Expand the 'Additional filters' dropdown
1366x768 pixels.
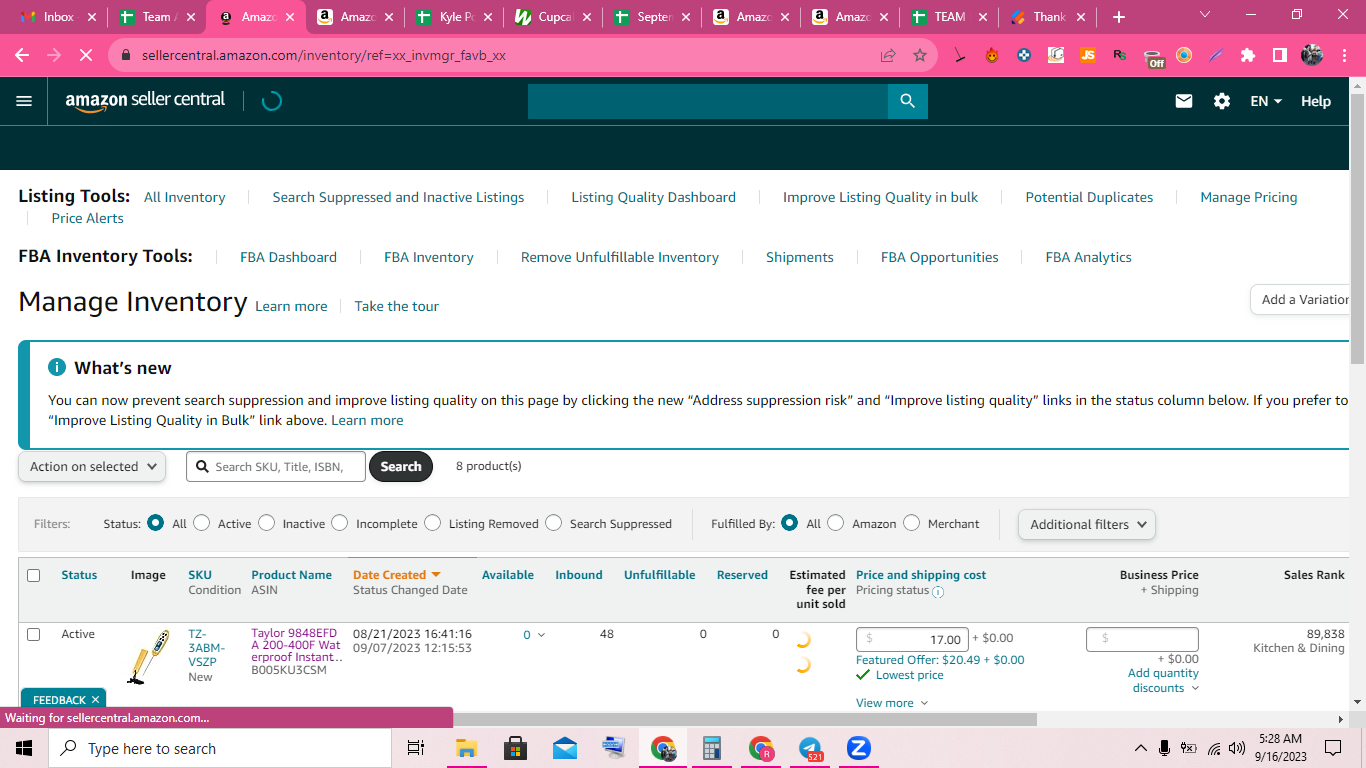tap(1087, 524)
